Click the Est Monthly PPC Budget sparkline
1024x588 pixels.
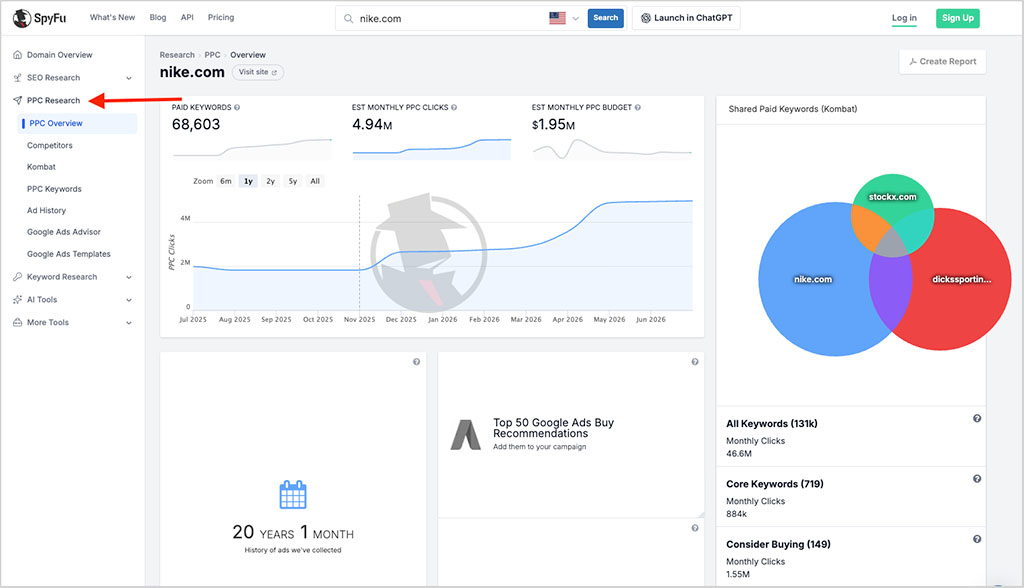tap(613, 149)
